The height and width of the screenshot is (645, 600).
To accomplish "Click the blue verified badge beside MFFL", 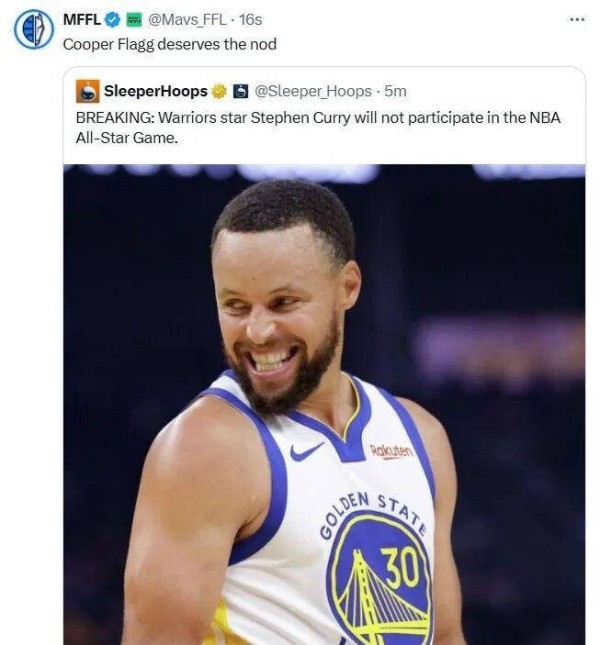I will [113, 19].
